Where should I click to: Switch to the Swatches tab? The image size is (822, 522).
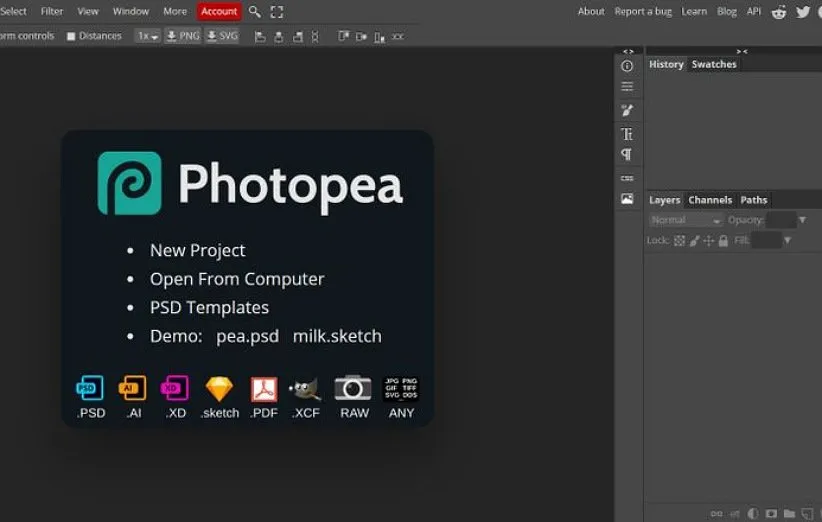[714, 64]
